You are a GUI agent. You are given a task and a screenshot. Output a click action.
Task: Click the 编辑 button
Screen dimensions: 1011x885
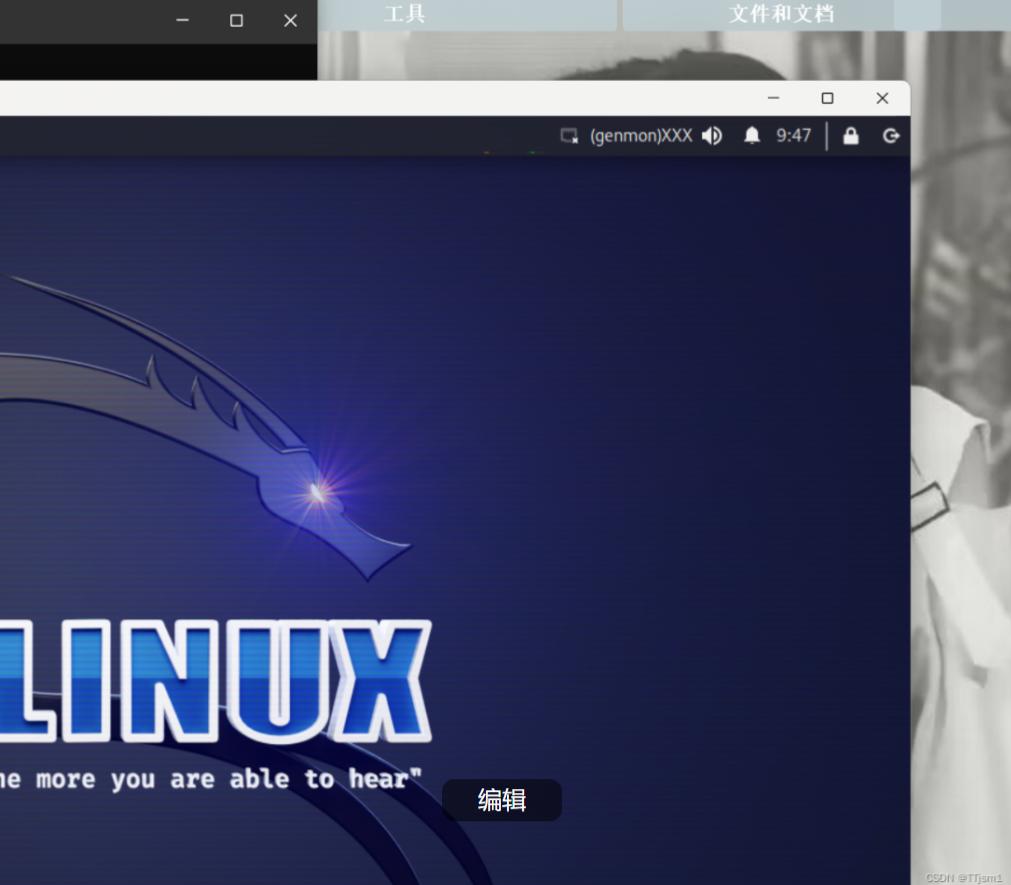pyautogui.click(x=502, y=800)
